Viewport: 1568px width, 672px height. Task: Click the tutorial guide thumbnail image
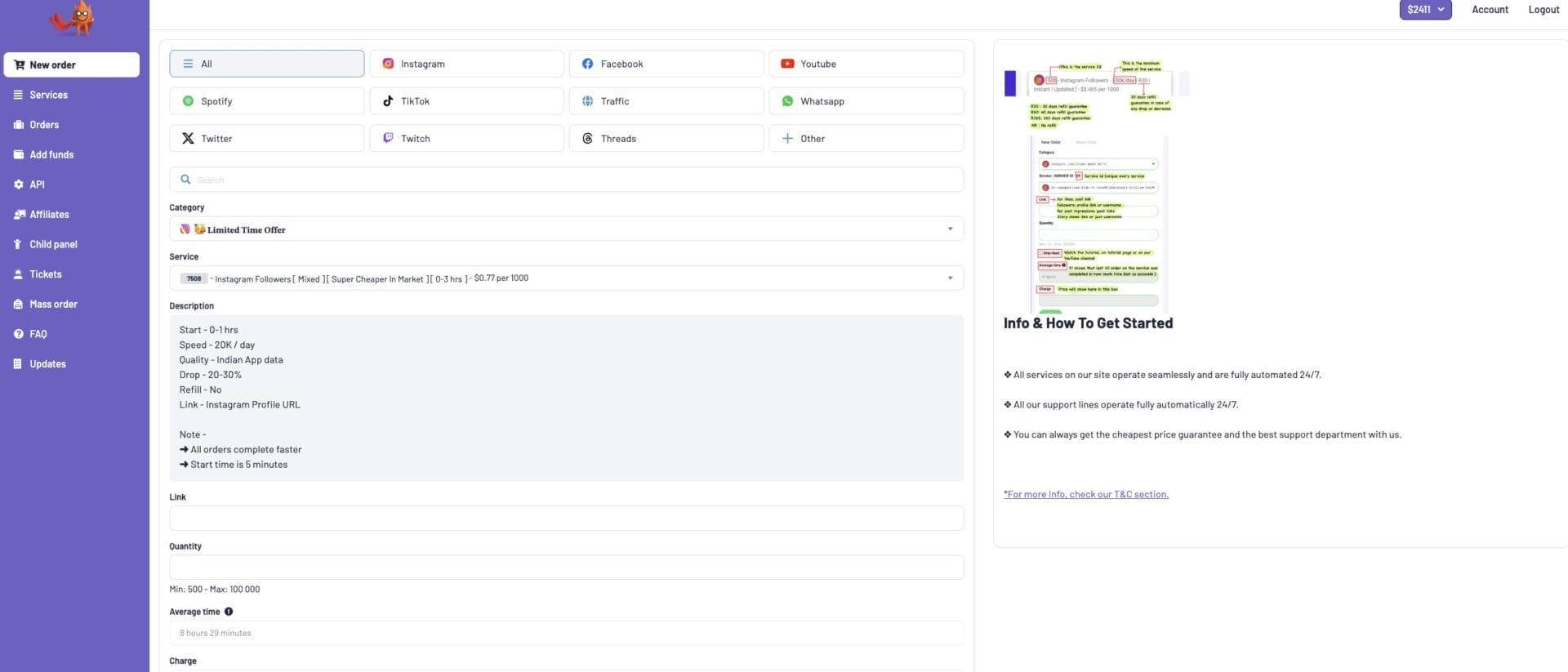coord(1096,186)
